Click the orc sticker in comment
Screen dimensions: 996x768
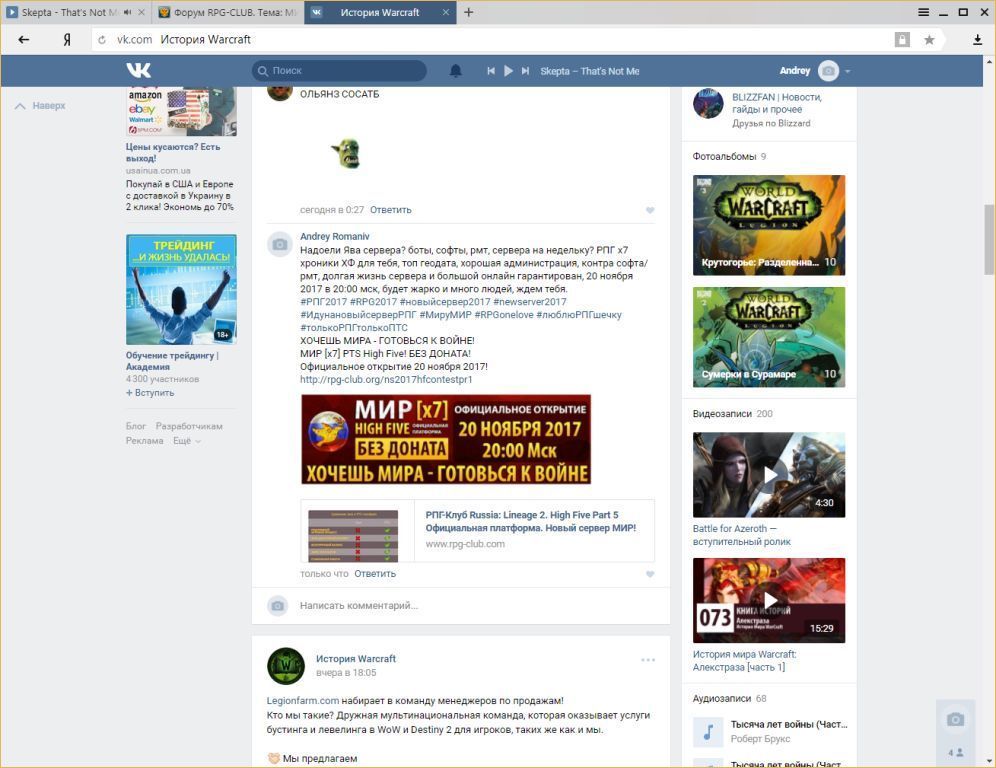[346, 153]
